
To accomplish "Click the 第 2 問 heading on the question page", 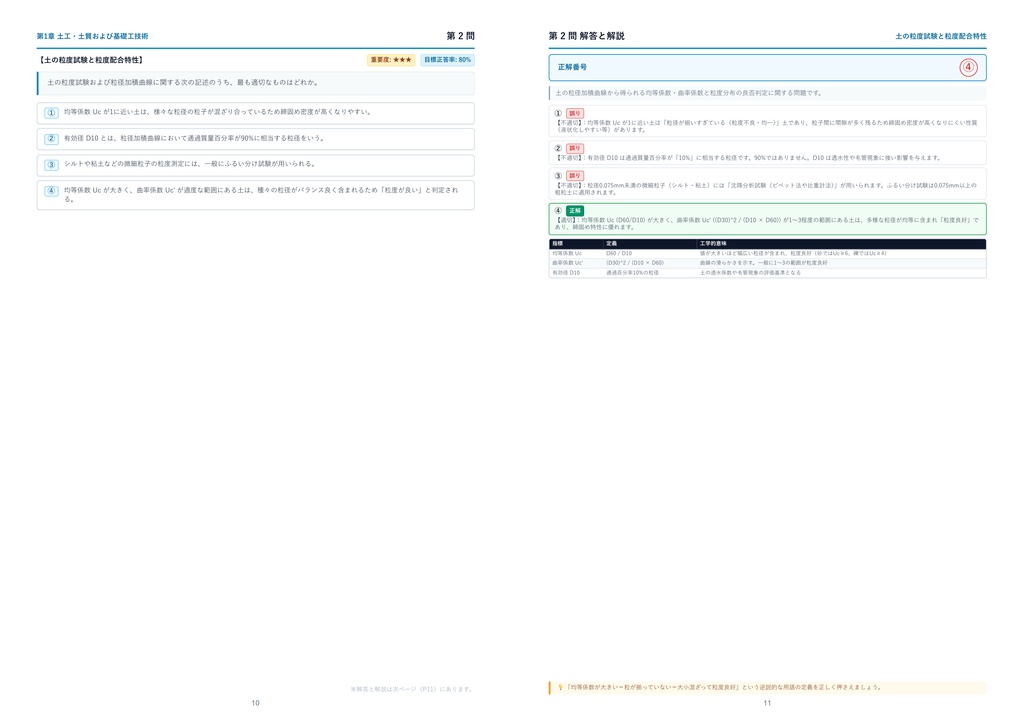I will [x=460, y=36].
